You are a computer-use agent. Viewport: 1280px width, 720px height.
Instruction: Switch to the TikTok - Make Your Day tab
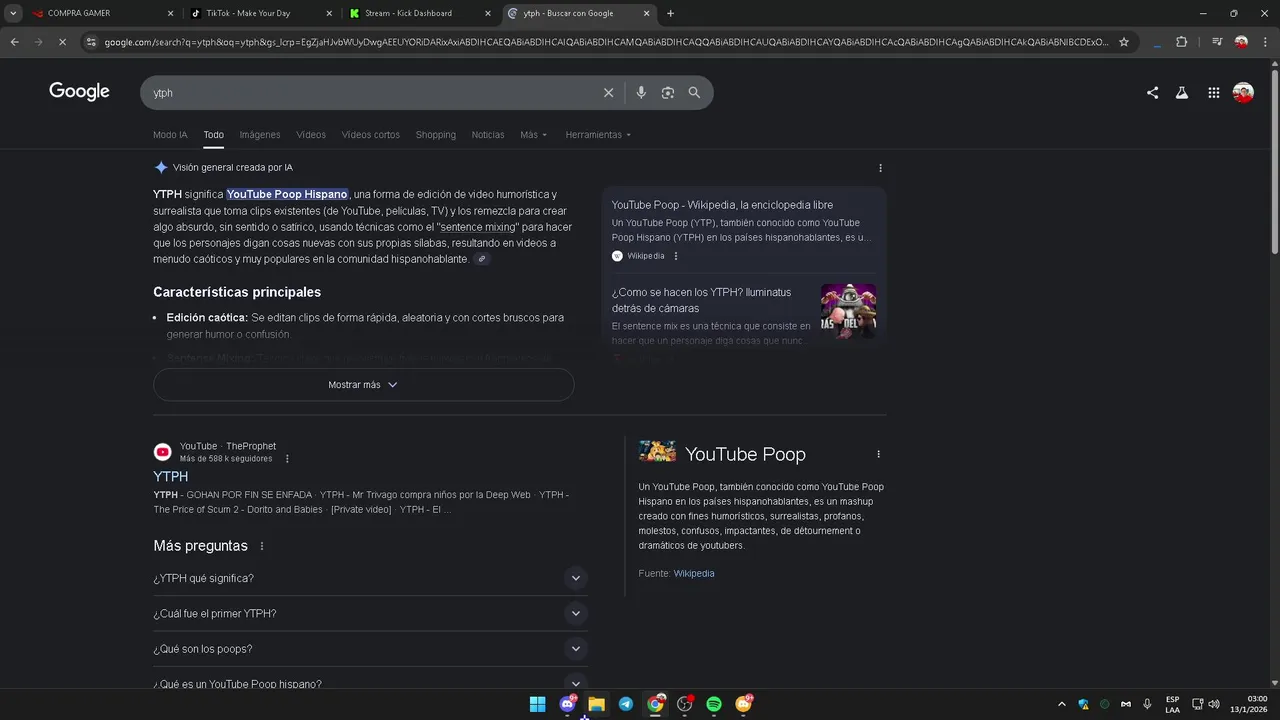click(x=260, y=13)
